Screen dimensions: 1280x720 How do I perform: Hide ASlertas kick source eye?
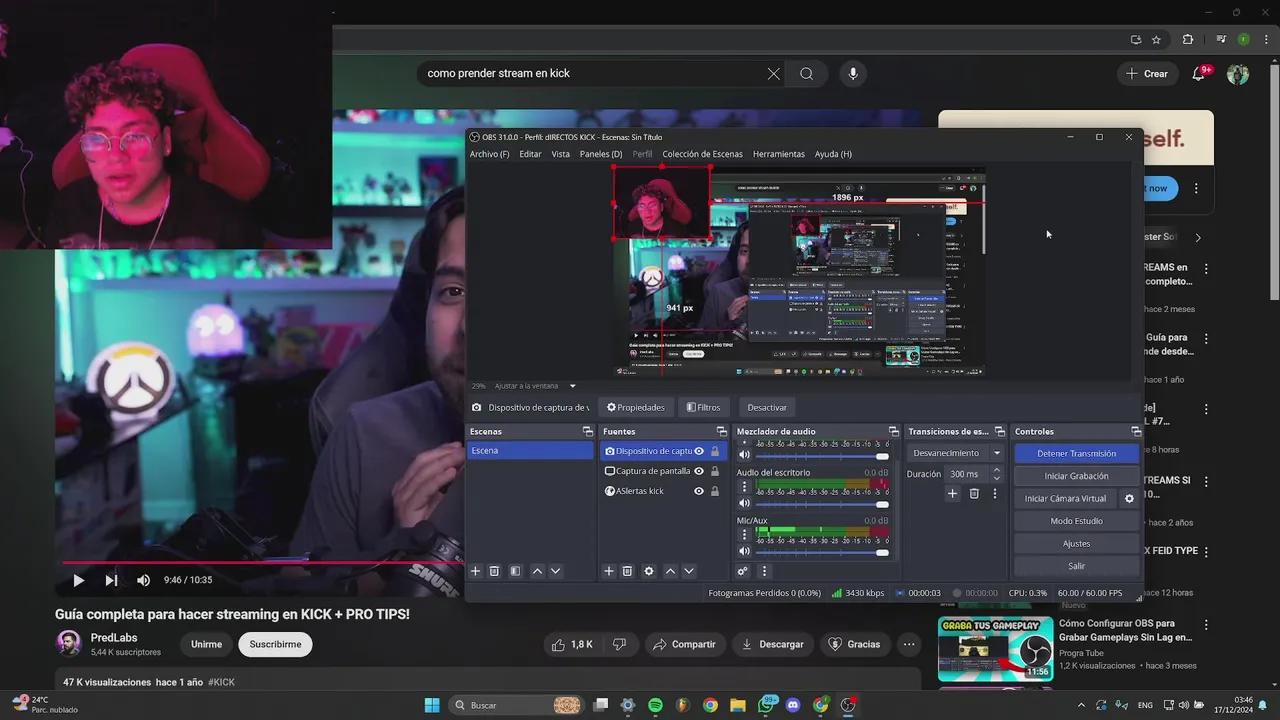[699, 491]
